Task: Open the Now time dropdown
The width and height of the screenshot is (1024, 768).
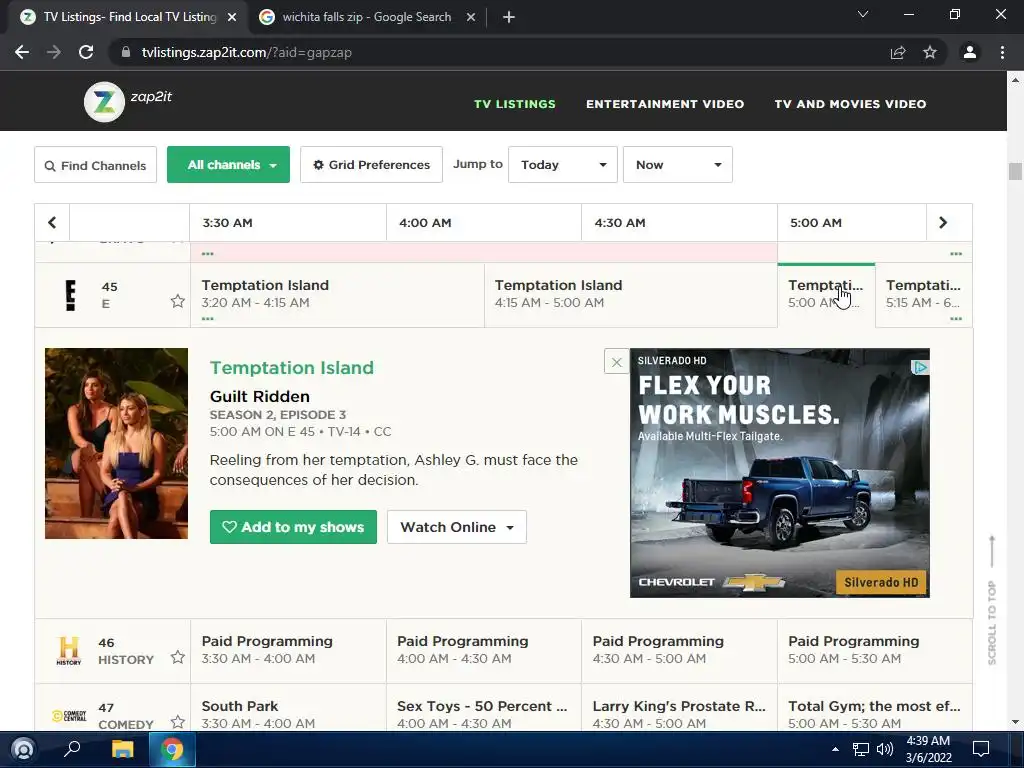Action: (678, 165)
